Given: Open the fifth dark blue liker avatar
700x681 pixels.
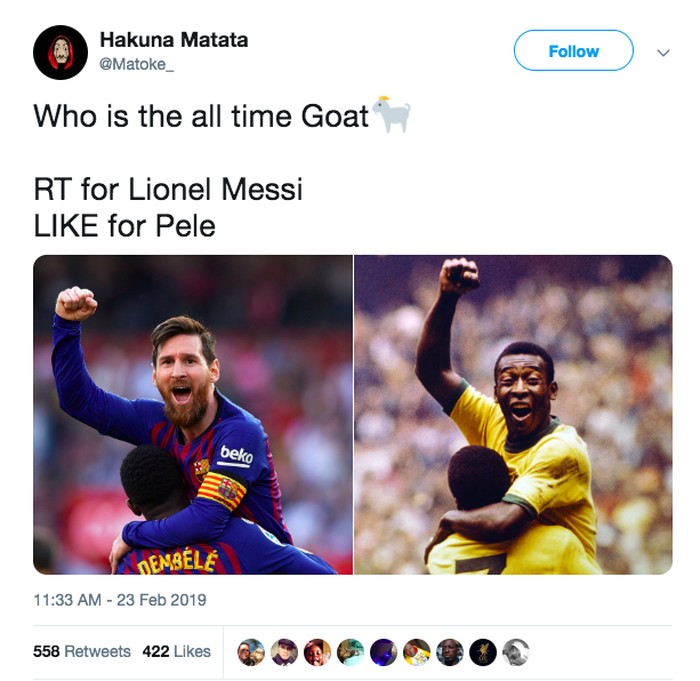Looking at the screenshot, I should (x=383, y=652).
